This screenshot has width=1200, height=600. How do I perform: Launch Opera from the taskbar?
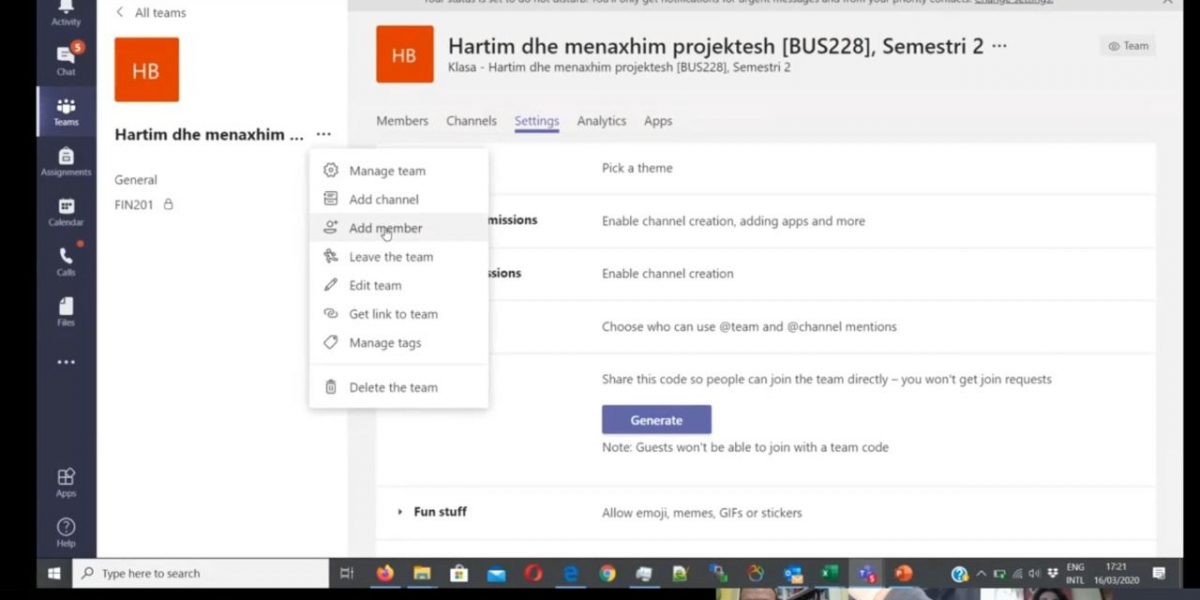tap(533, 573)
